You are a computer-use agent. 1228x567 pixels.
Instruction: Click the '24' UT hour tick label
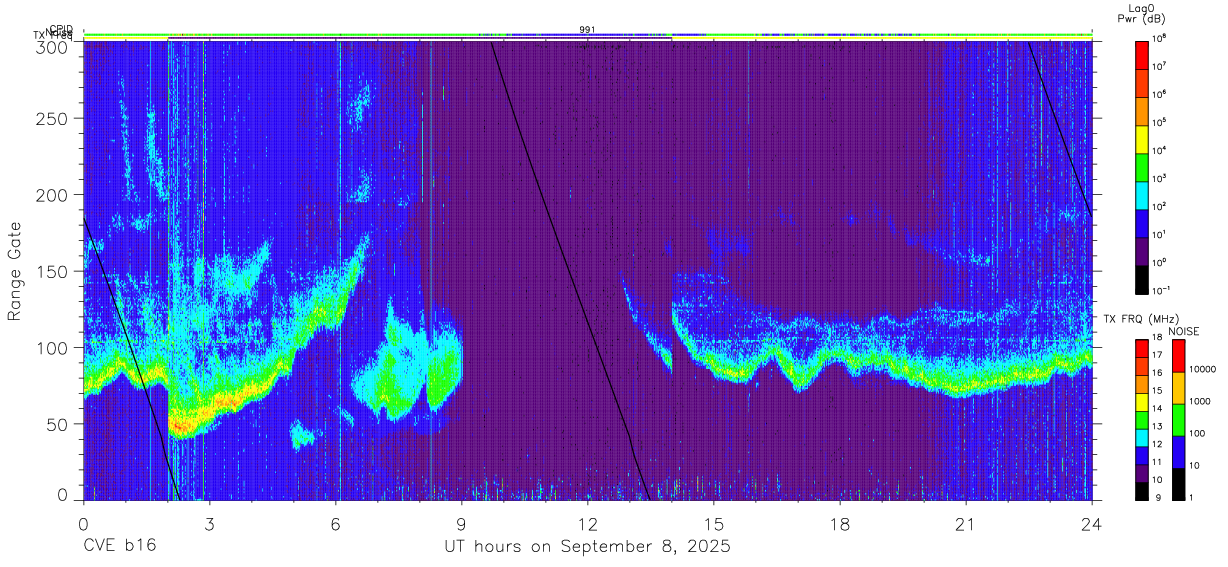(x=1092, y=523)
